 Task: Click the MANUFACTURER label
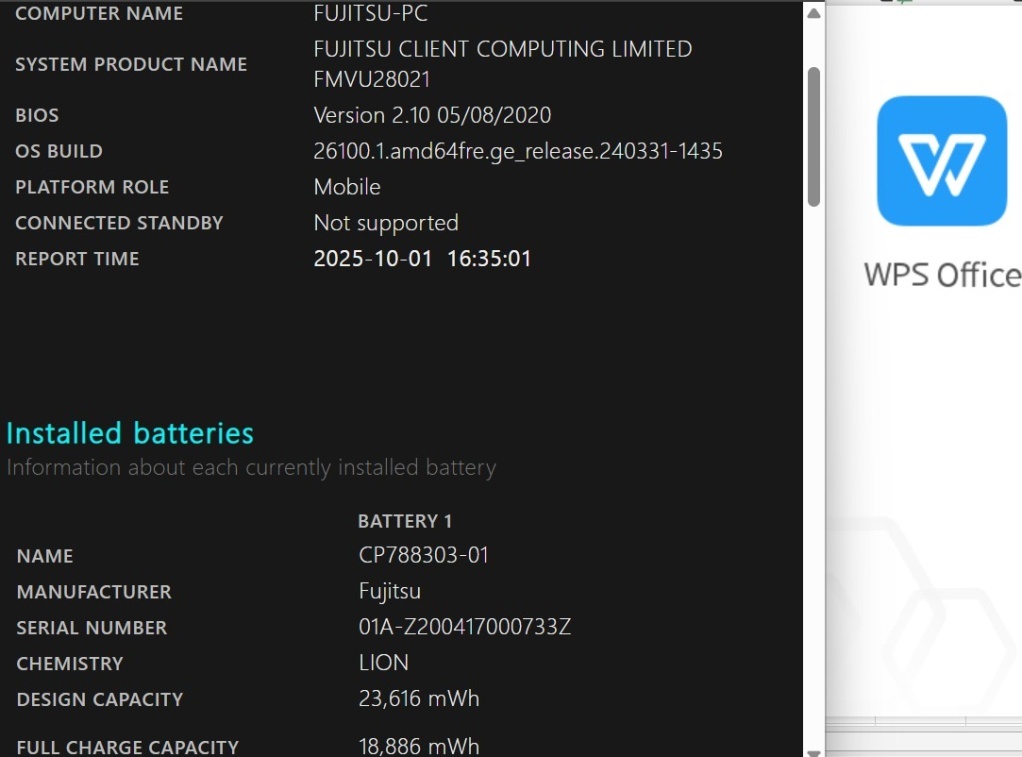click(94, 592)
